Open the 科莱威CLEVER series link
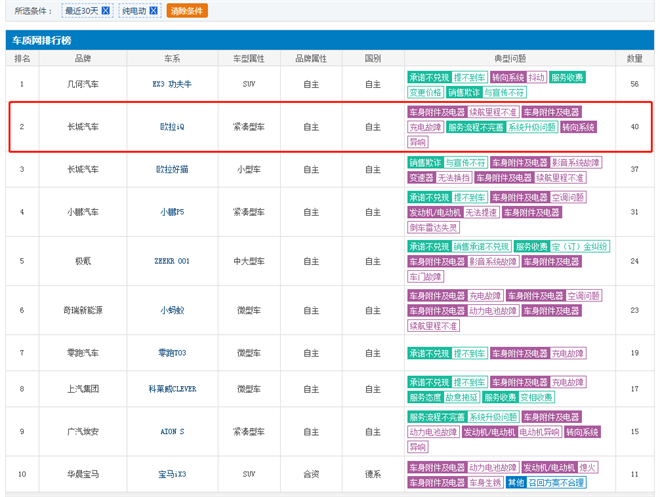 (172, 389)
